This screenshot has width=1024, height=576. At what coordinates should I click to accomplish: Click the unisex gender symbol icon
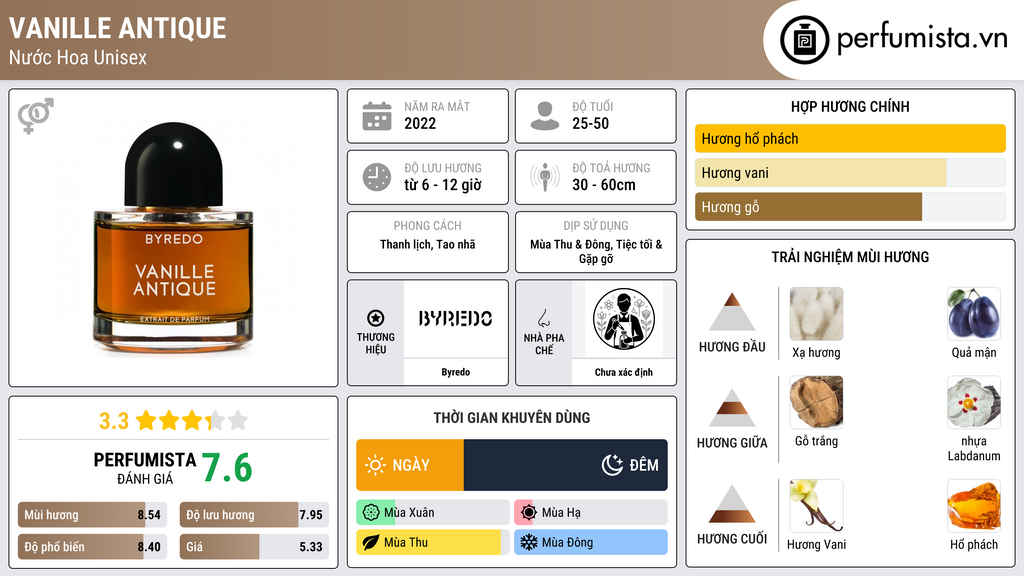tap(36, 116)
